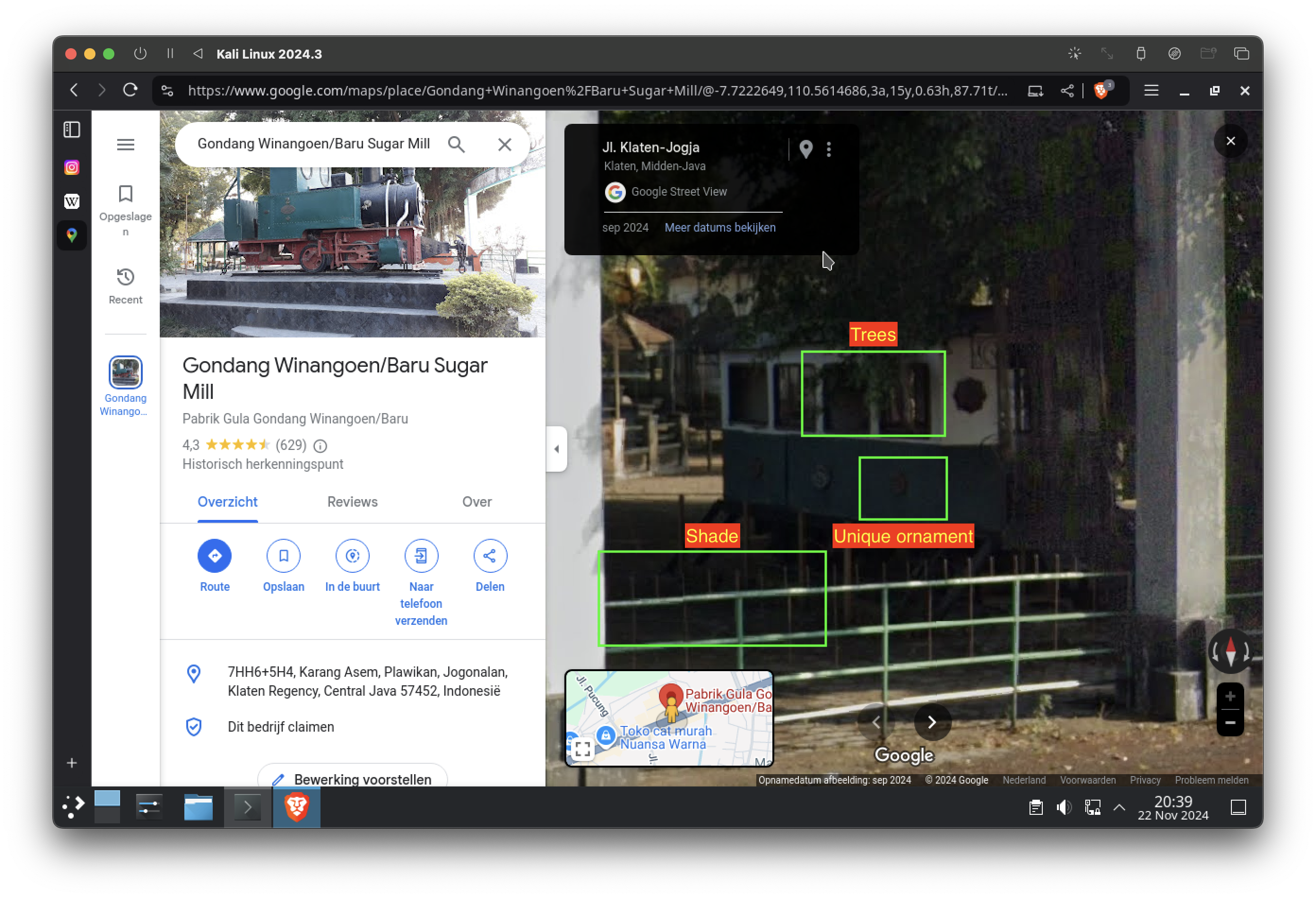Open the volume control in system tray
The width and height of the screenshot is (1316, 898).
click(x=1064, y=807)
